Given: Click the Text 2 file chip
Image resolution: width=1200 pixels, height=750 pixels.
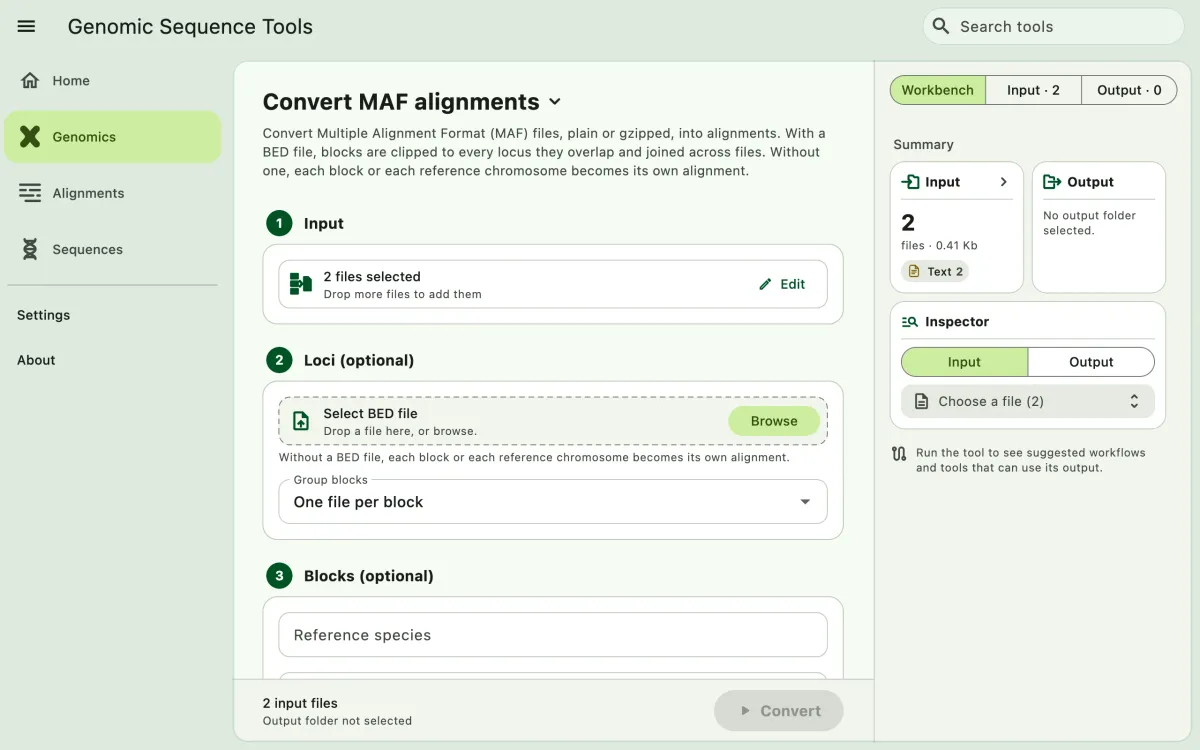Looking at the screenshot, I should click(936, 271).
